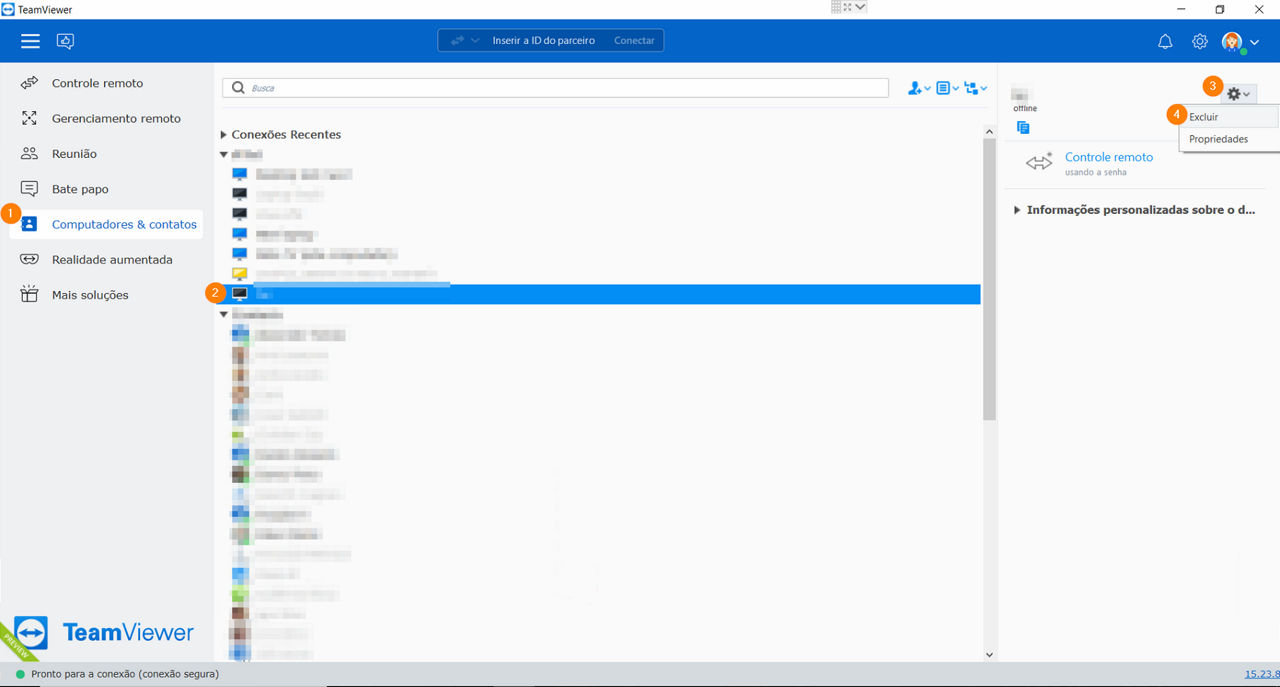The height and width of the screenshot is (687, 1280).
Task: Open notifications via the bell icon
Action: pos(1165,41)
